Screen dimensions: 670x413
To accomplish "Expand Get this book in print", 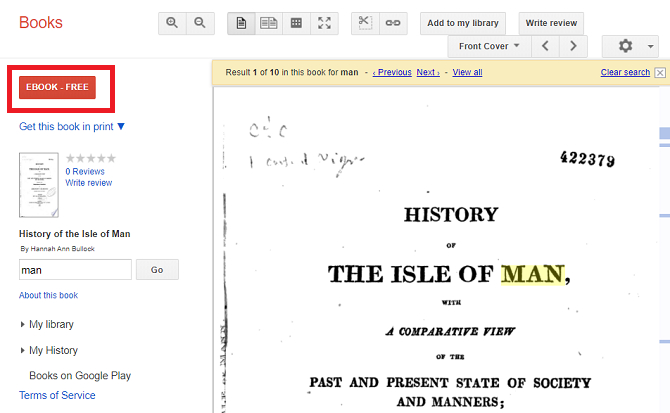I will [72, 126].
